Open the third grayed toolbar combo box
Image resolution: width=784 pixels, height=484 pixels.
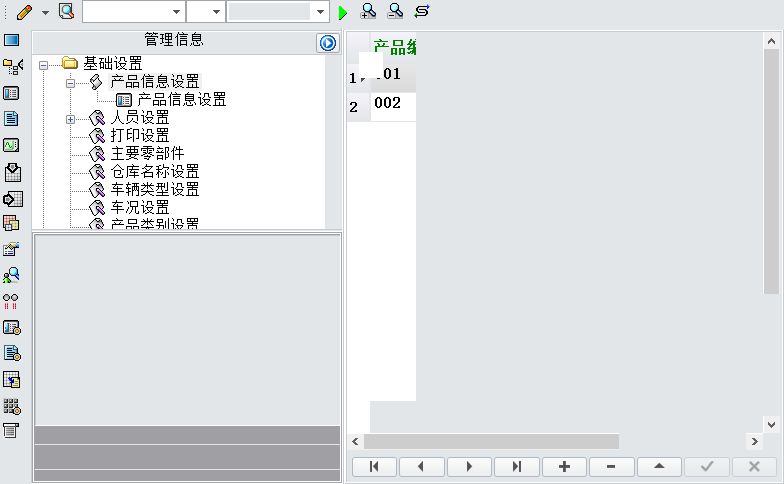coord(278,12)
